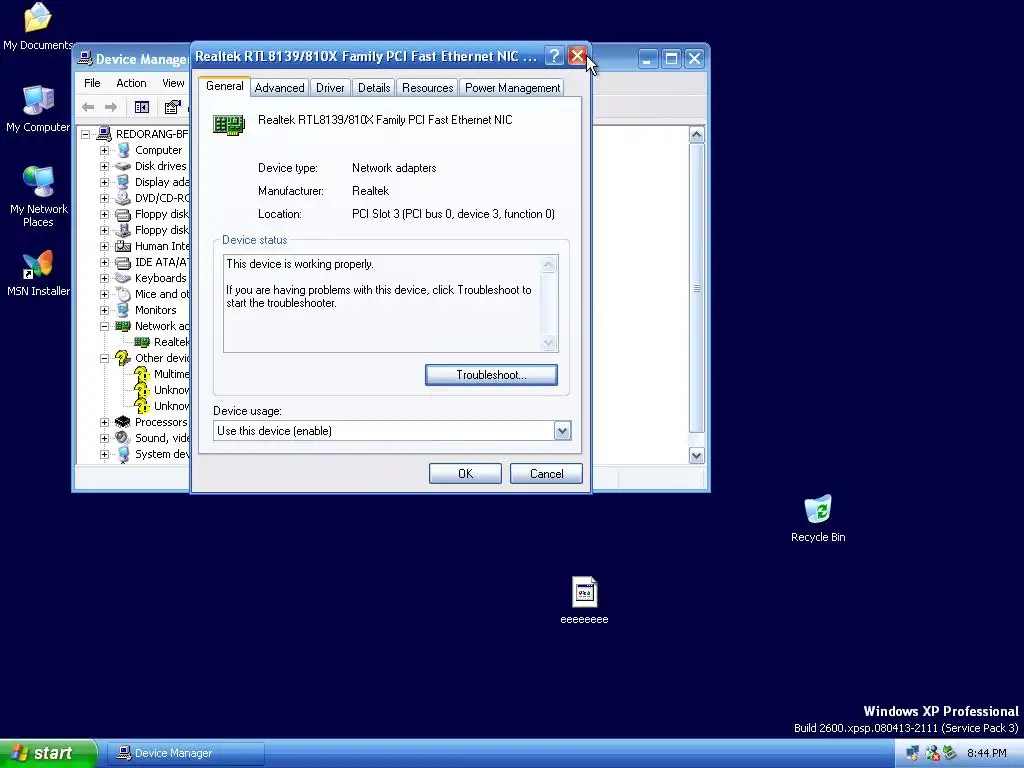The height and width of the screenshot is (768, 1024).
Task: Expand the Keyboards node
Action: 104,278
